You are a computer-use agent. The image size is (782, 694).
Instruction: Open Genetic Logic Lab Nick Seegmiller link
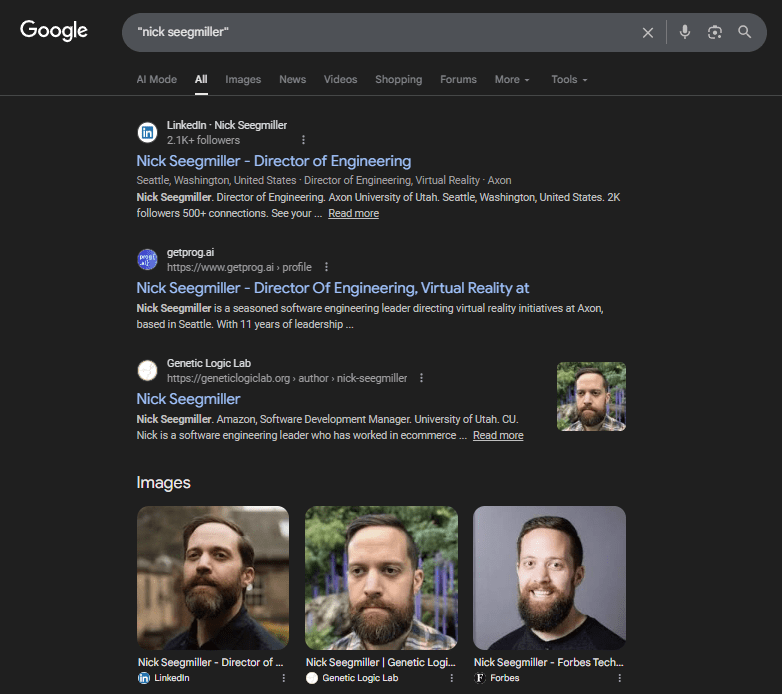[x=188, y=399]
